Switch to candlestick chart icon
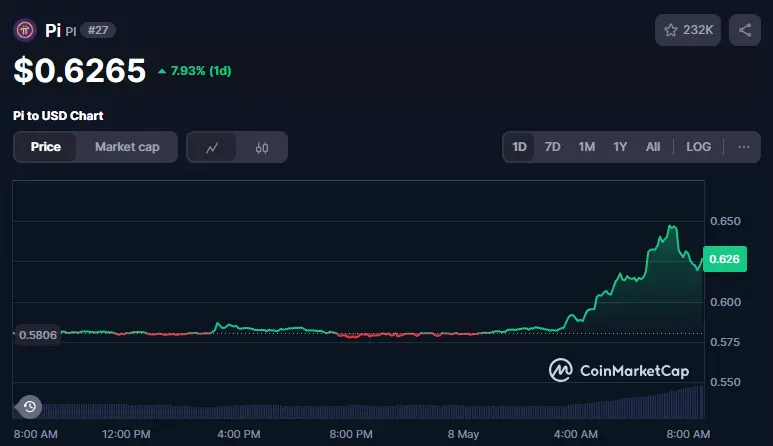773x446 pixels. [x=262, y=147]
